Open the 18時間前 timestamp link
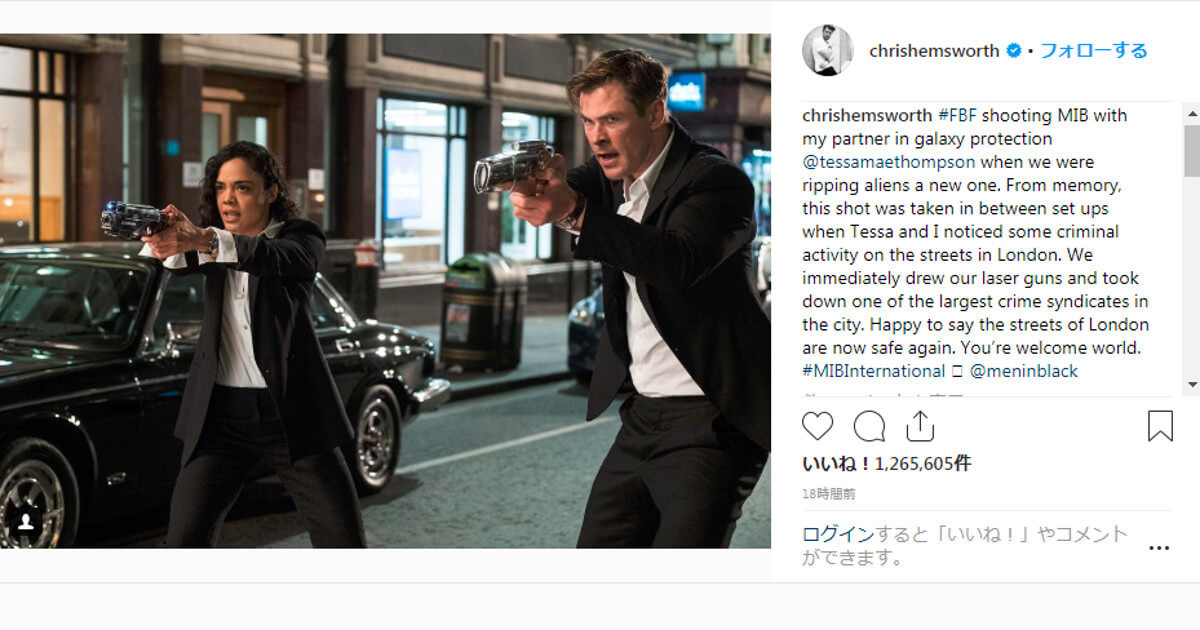This screenshot has height=630, width=1200. tap(828, 494)
